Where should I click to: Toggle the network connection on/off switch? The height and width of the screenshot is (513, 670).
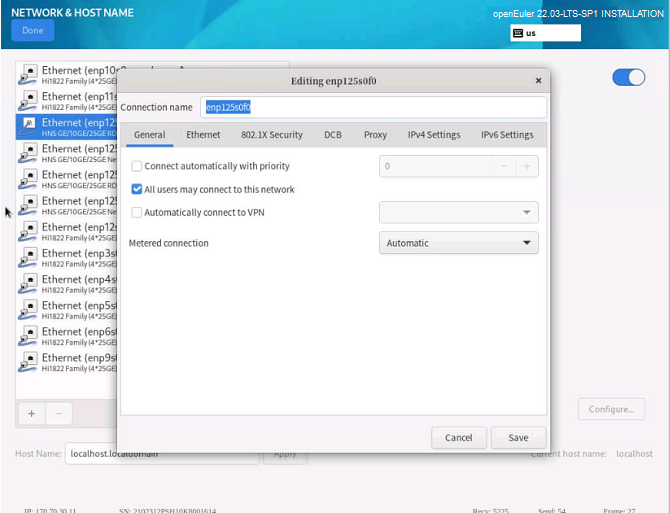(x=628, y=78)
